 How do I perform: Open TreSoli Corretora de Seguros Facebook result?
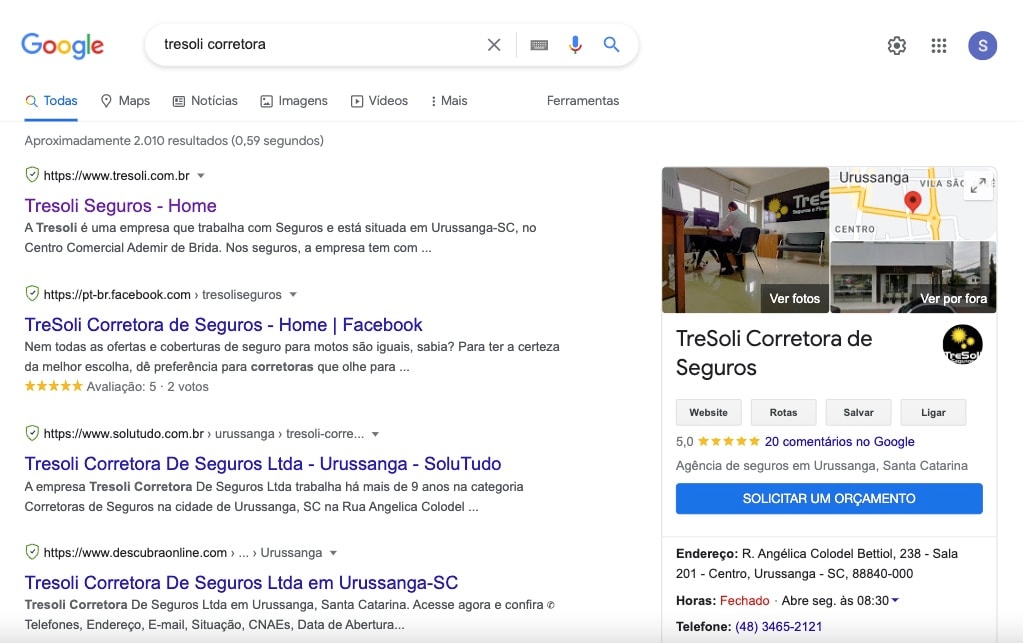pyautogui.click(x=223, y=325)
